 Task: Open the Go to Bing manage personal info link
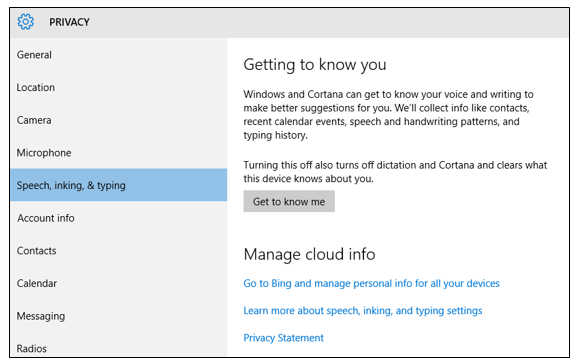[x=371, y=283]
